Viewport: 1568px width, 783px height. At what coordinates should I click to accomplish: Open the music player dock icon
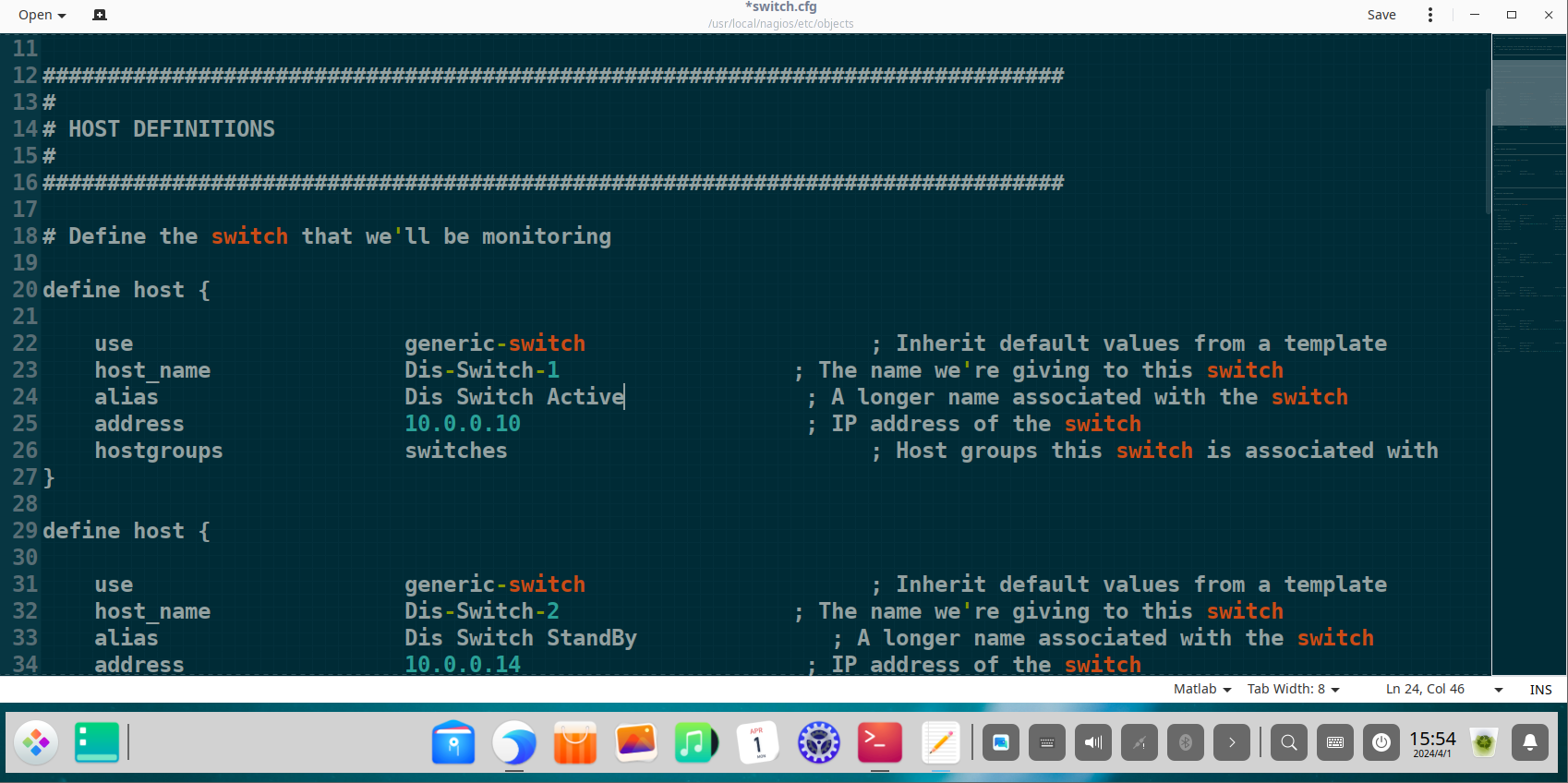[695, 742]
